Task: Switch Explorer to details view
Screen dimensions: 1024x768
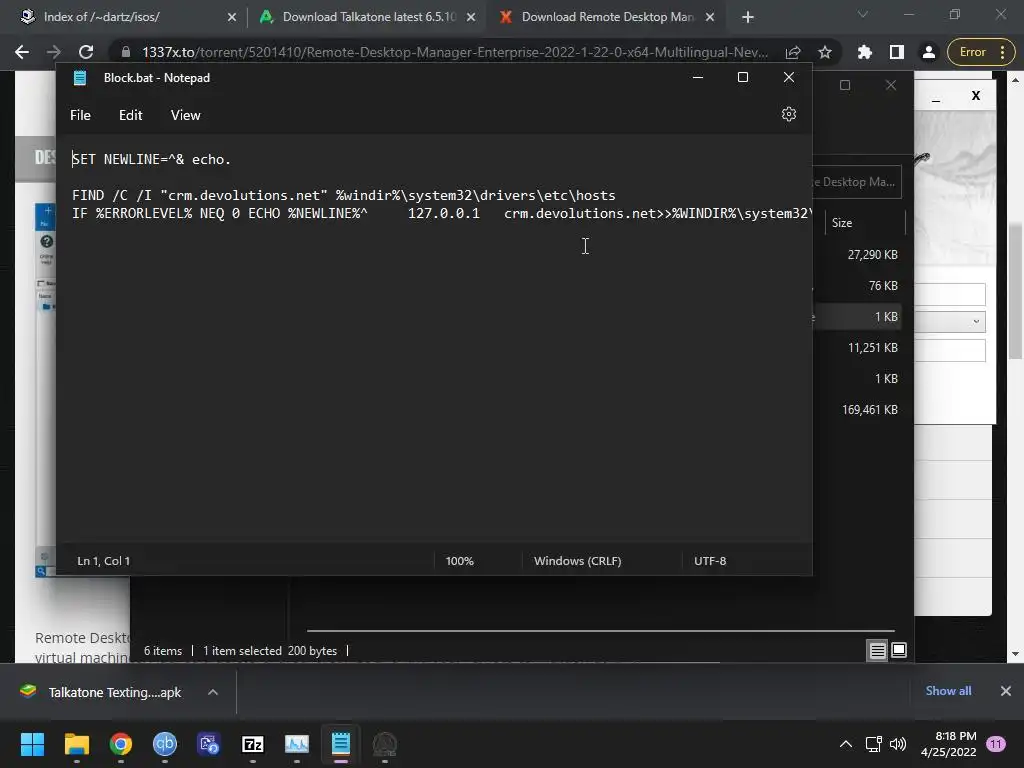Action: [877, 650]
